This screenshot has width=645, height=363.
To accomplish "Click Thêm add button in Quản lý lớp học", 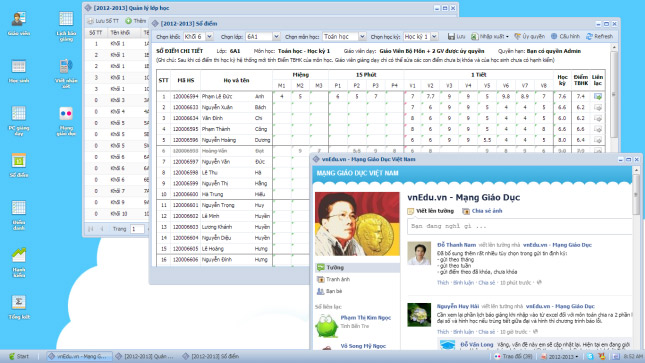I will pos(135,21).
